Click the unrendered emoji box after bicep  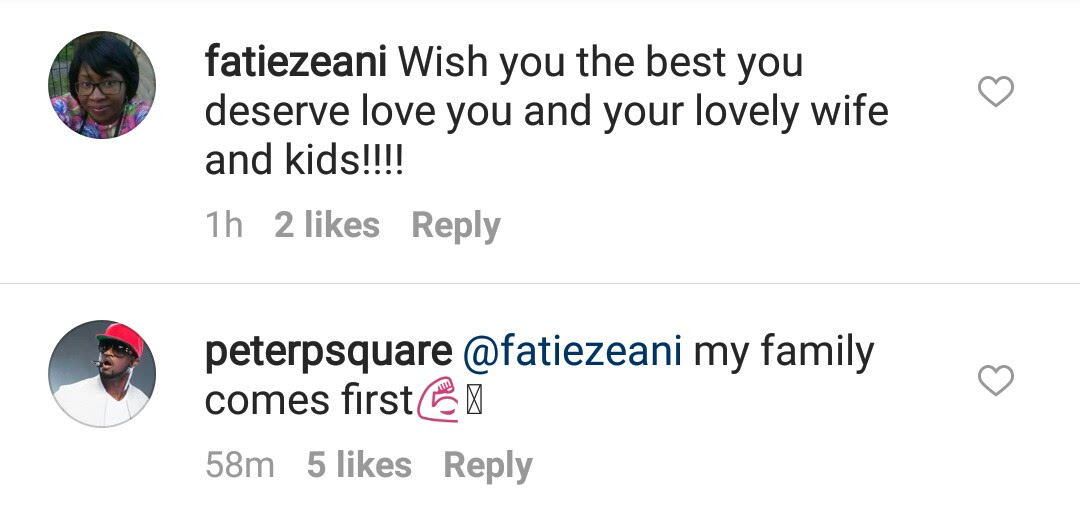coord(474,402)
